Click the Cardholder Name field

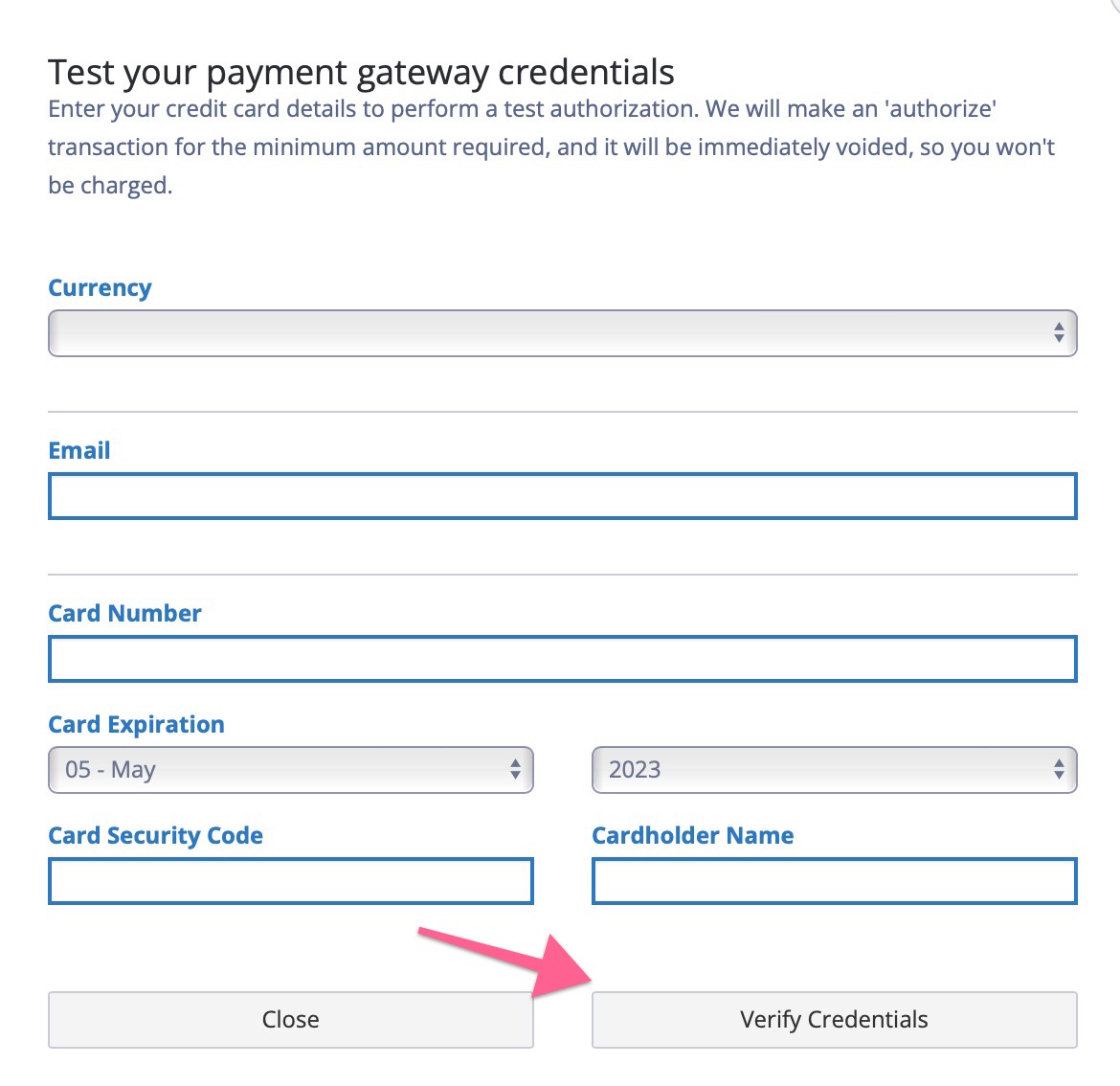point(834,881)
